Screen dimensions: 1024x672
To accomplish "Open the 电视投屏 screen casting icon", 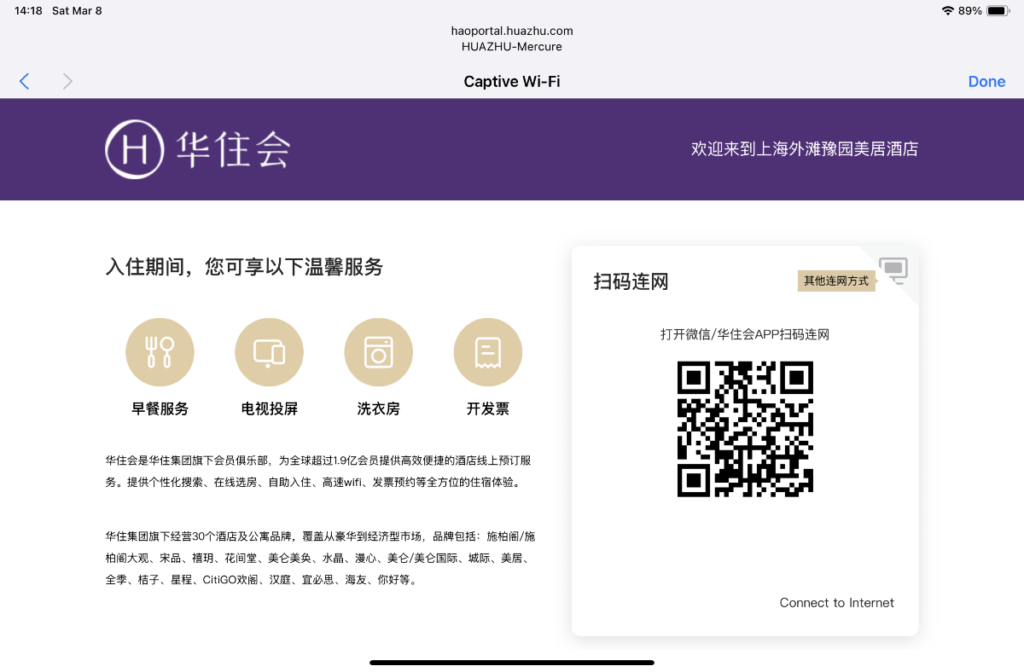I will coord(269,352).
